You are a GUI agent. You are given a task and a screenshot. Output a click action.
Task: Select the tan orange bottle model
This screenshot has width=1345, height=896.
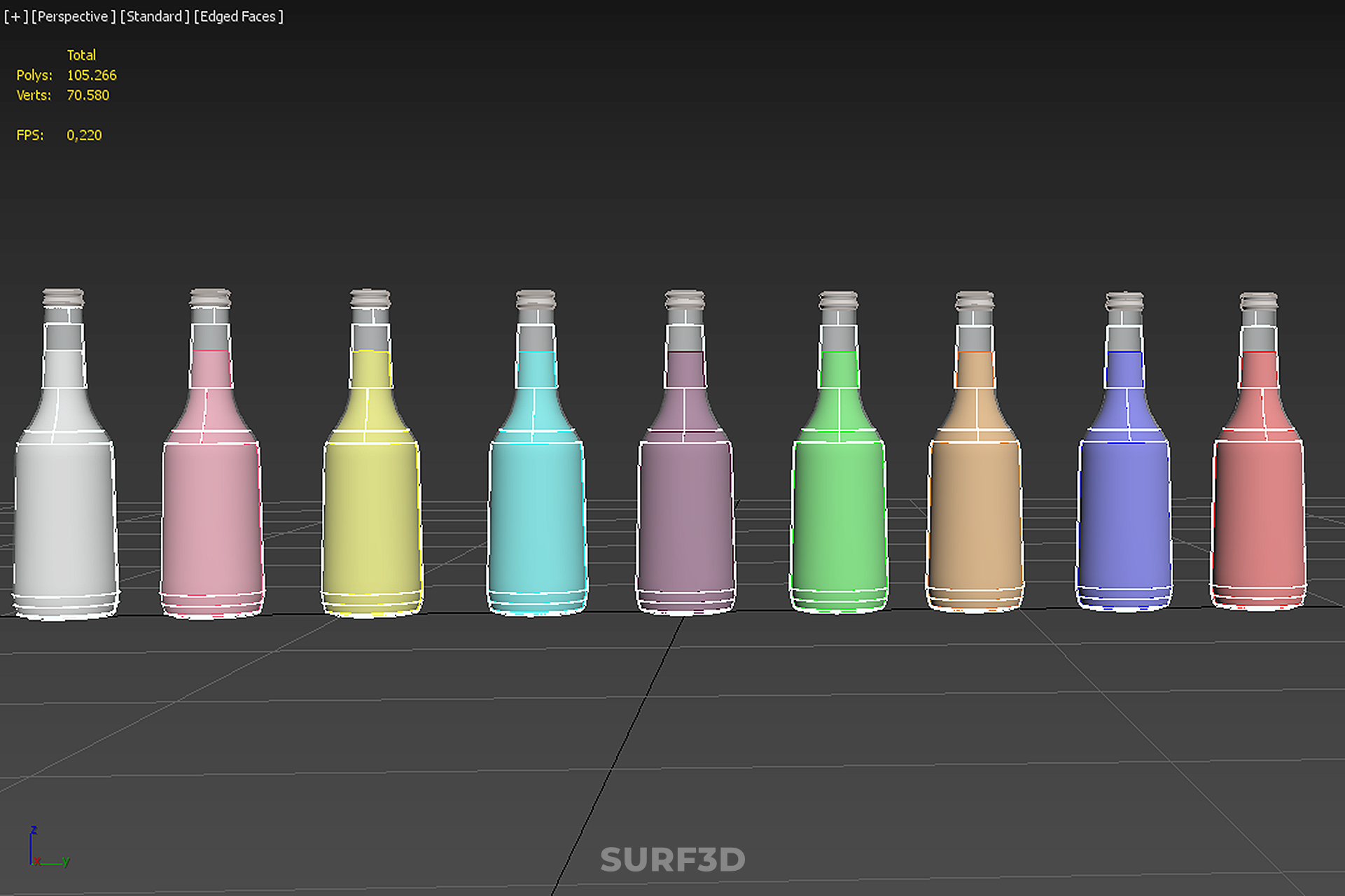(x=975, y=518)
